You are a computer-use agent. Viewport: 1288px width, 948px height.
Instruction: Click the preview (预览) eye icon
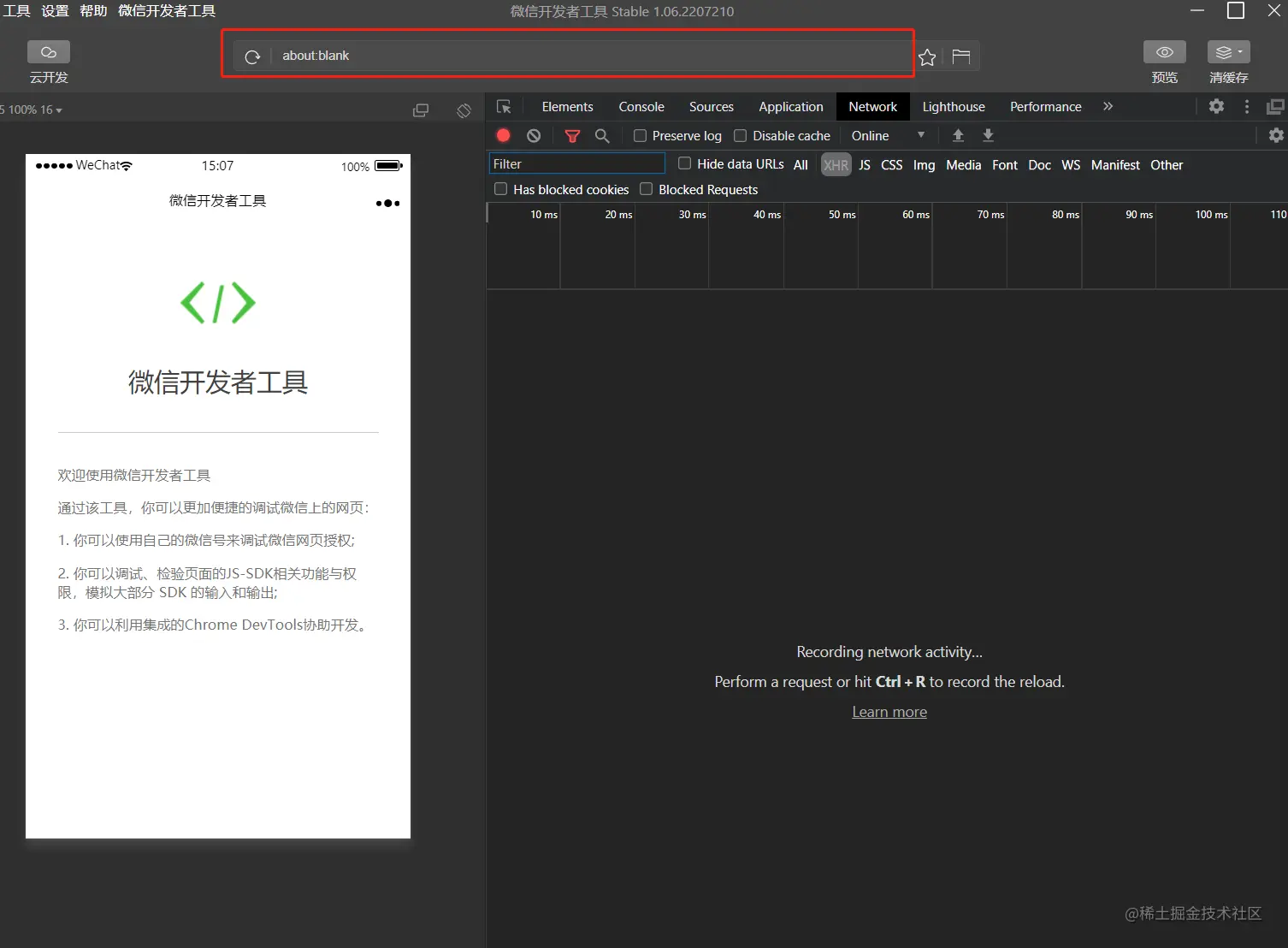1165,52
